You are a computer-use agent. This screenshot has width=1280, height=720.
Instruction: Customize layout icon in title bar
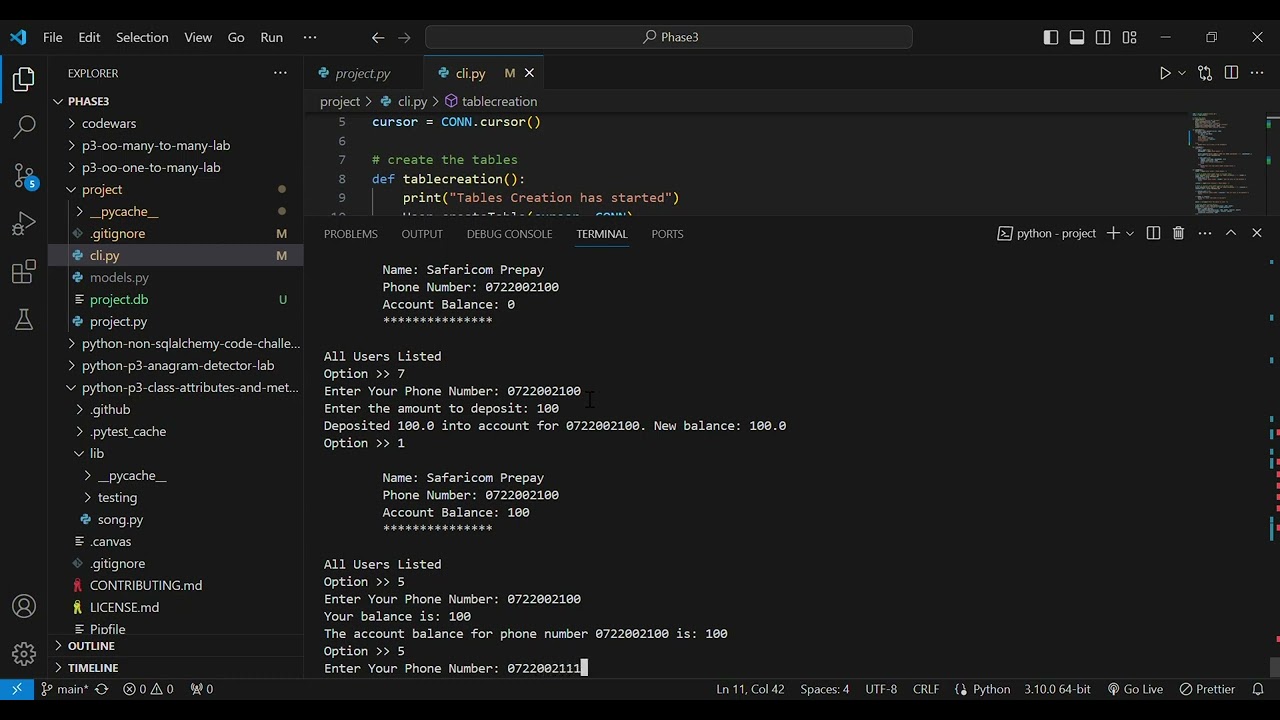pos(1129,37)
